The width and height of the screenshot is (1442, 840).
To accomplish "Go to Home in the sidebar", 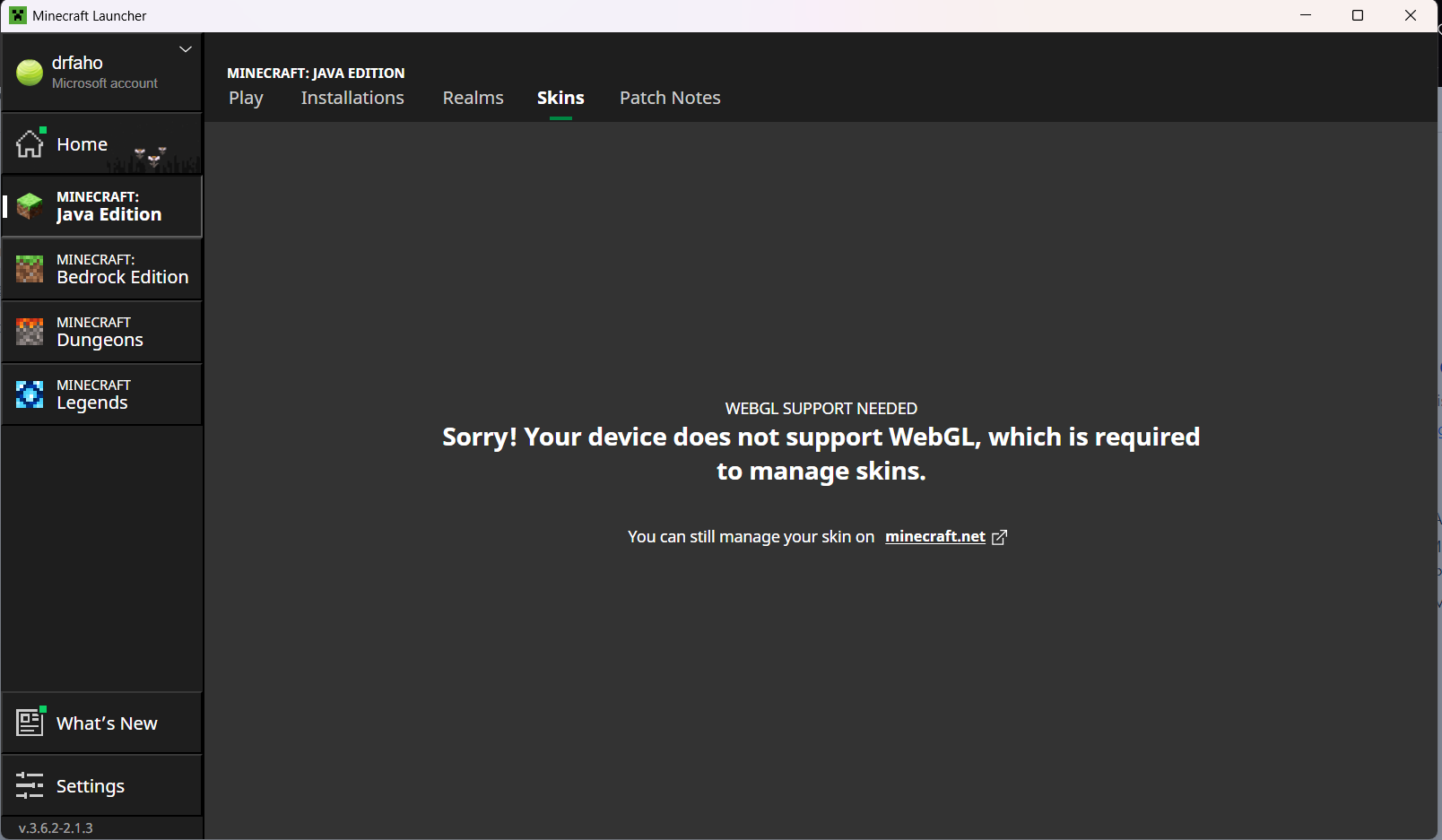I will point(102,143).
